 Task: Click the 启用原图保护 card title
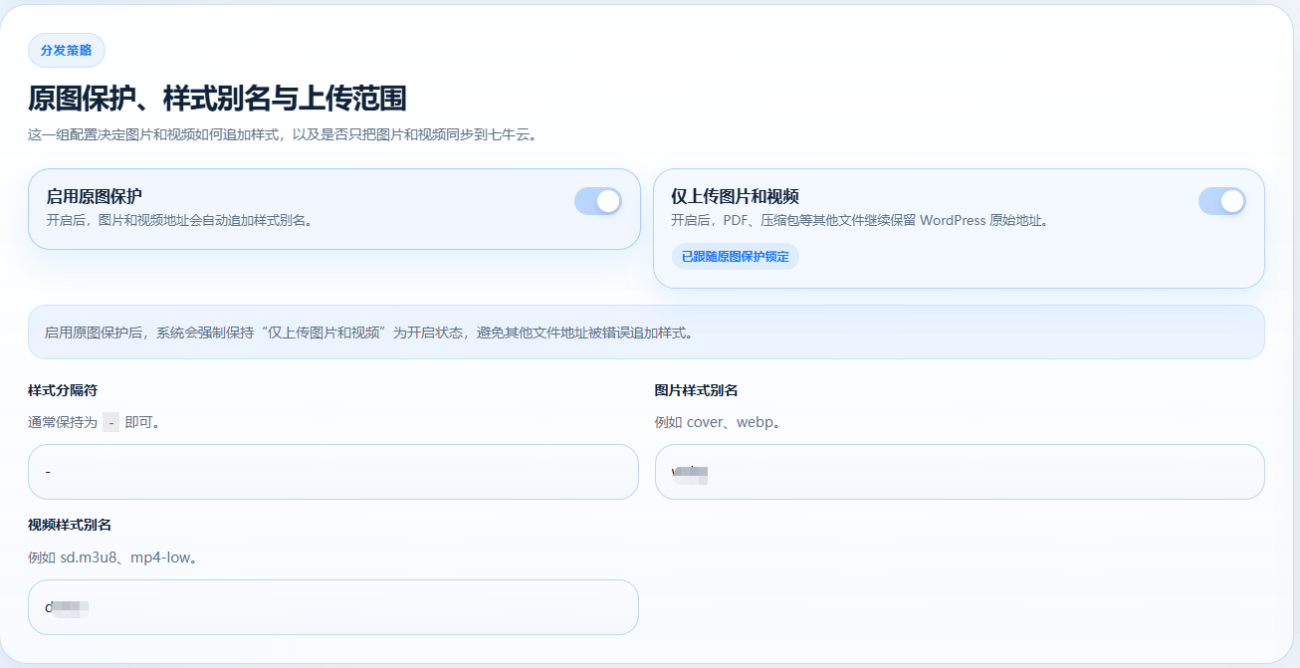pyautogui.click(x=94, y=196)
